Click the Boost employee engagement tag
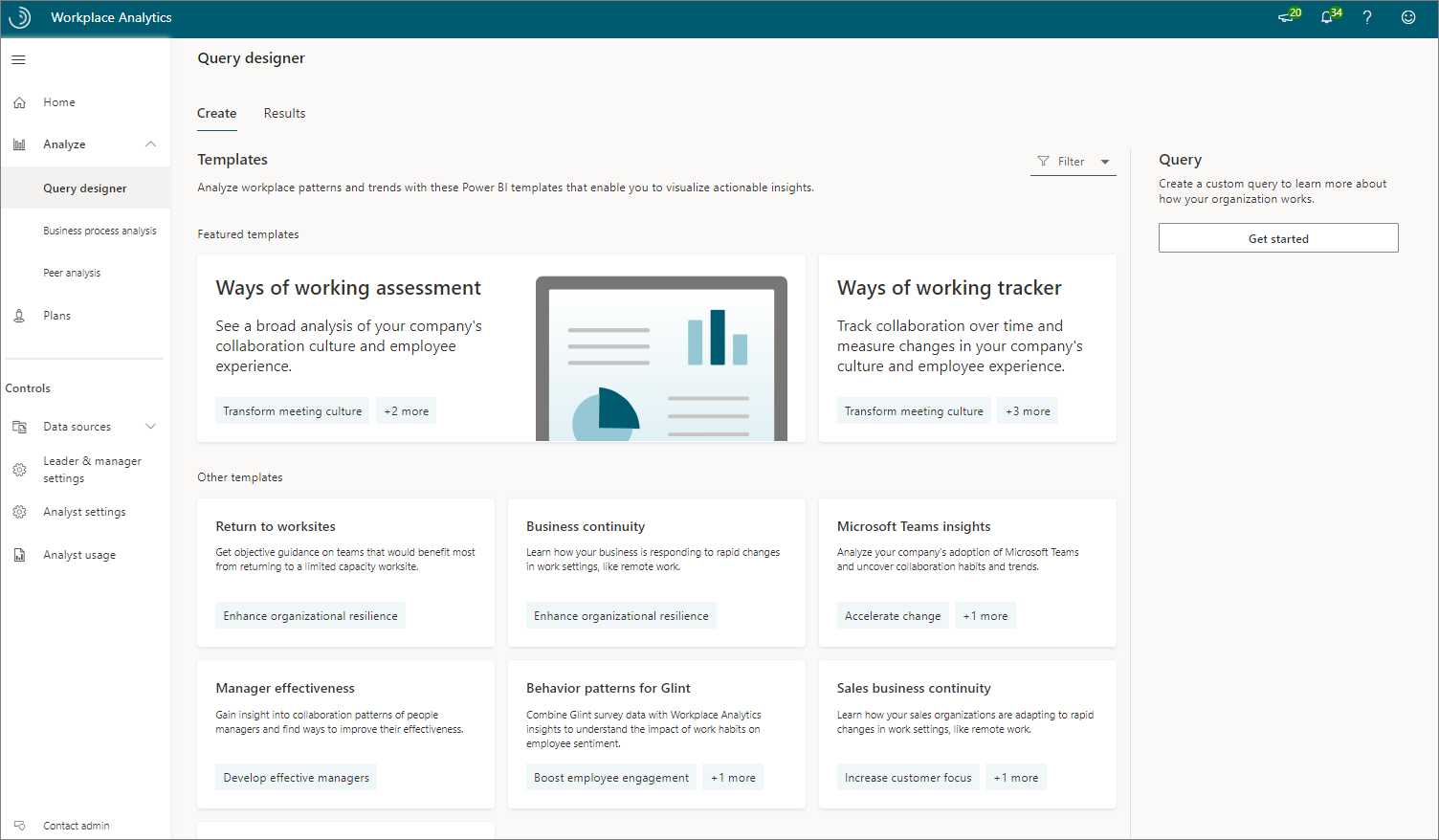This screenshot has height=840, width=1439. click(611, 778)
